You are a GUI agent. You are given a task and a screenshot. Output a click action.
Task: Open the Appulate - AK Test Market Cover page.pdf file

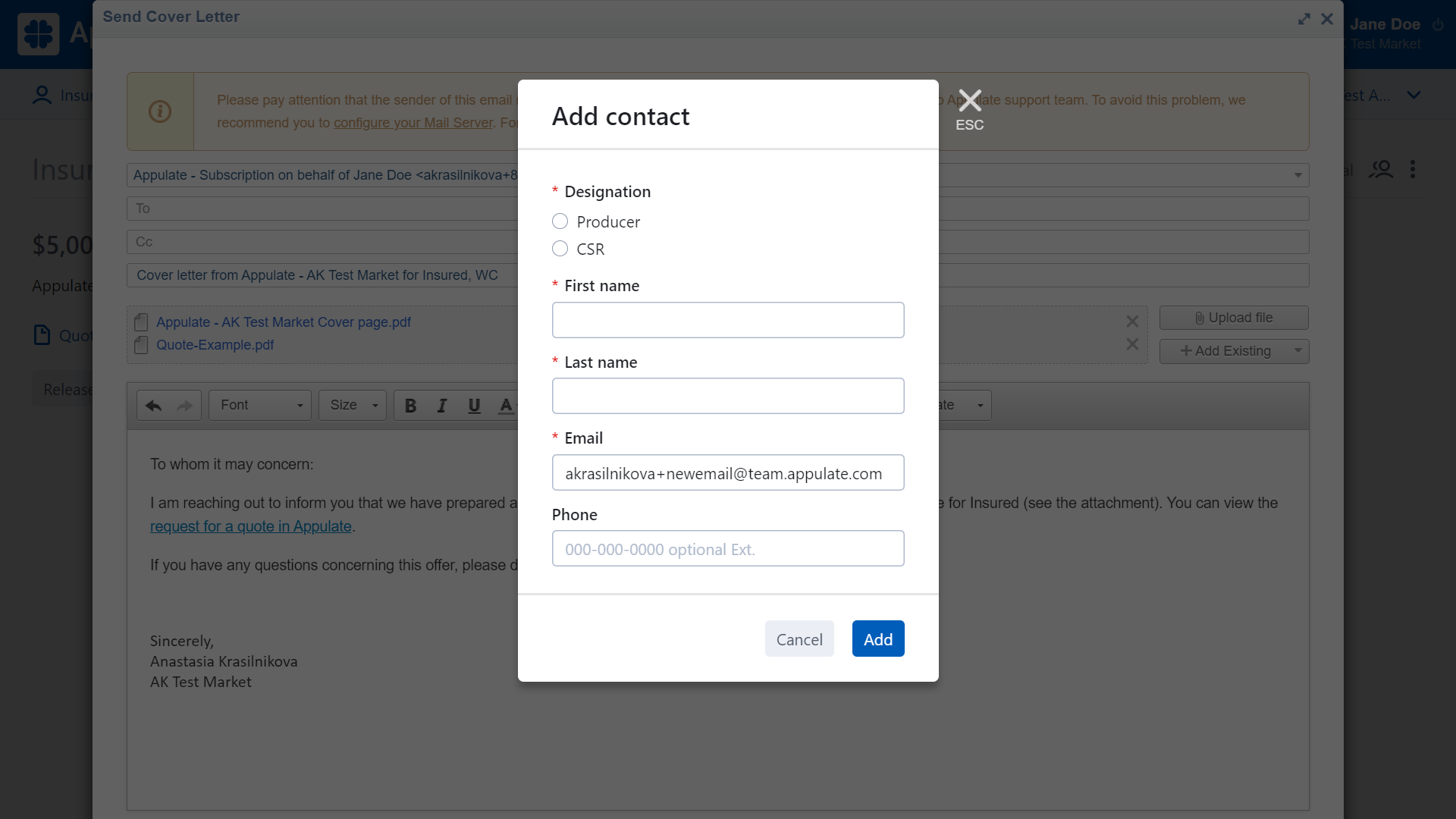coord(284,322)
